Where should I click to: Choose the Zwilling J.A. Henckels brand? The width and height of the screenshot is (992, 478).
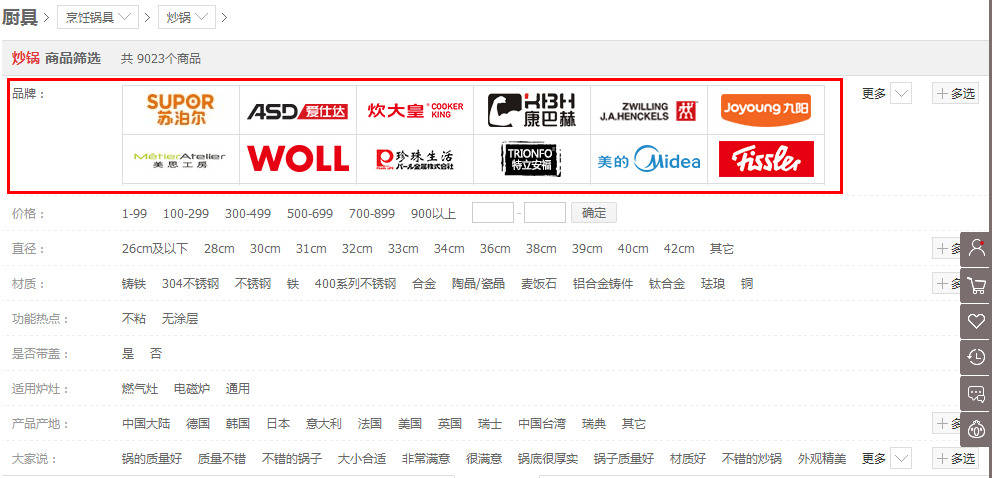[x=649, y=110]
